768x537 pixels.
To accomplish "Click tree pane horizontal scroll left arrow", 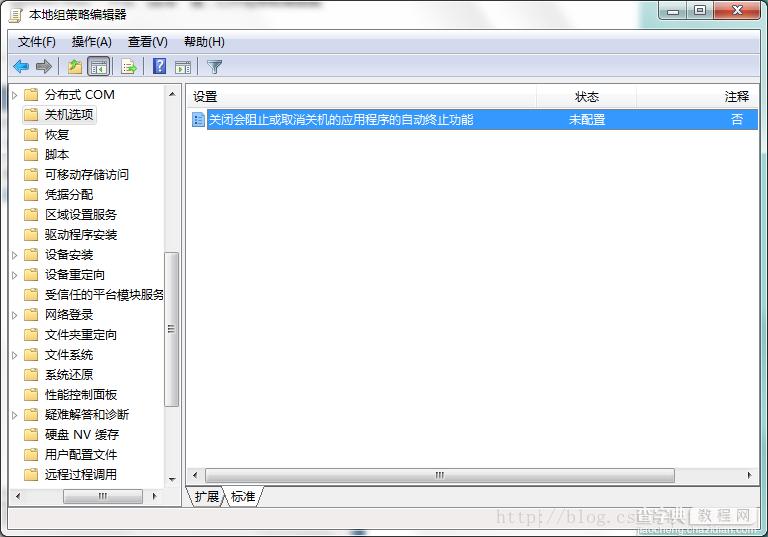I will pos(18,496).
